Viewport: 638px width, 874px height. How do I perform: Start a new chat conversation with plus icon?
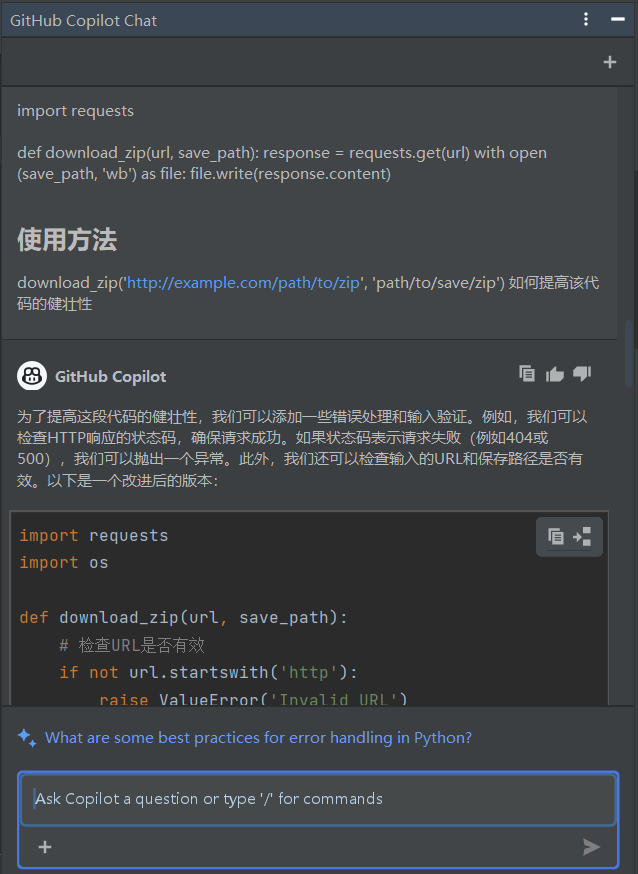pyautogui.click(x=610, y=62)
